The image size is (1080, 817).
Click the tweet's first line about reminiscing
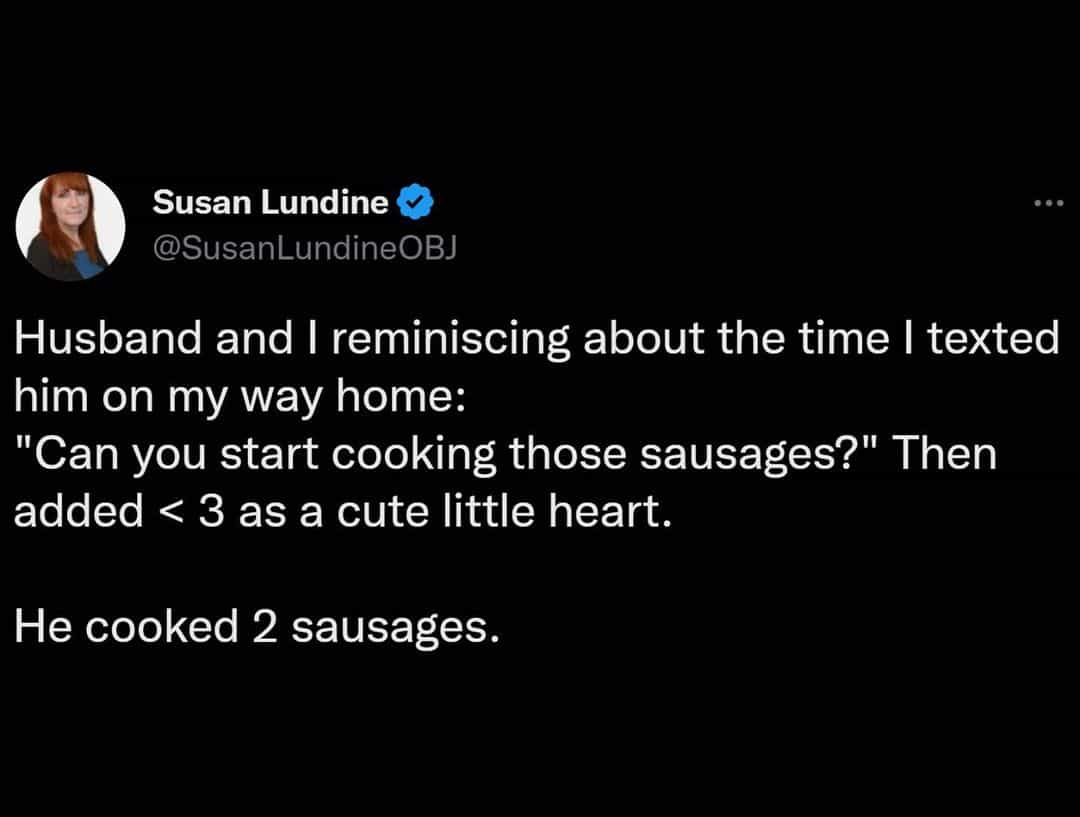pyautogui.click(x=535, y=340)
